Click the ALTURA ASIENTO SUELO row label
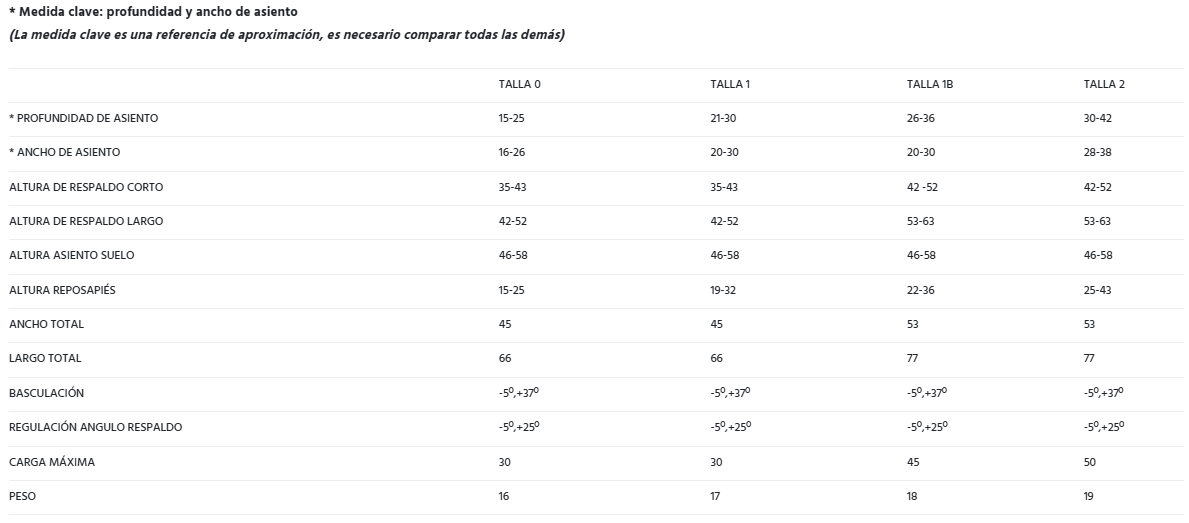Viewport: 1189px width, 523px height. [71, 255]
